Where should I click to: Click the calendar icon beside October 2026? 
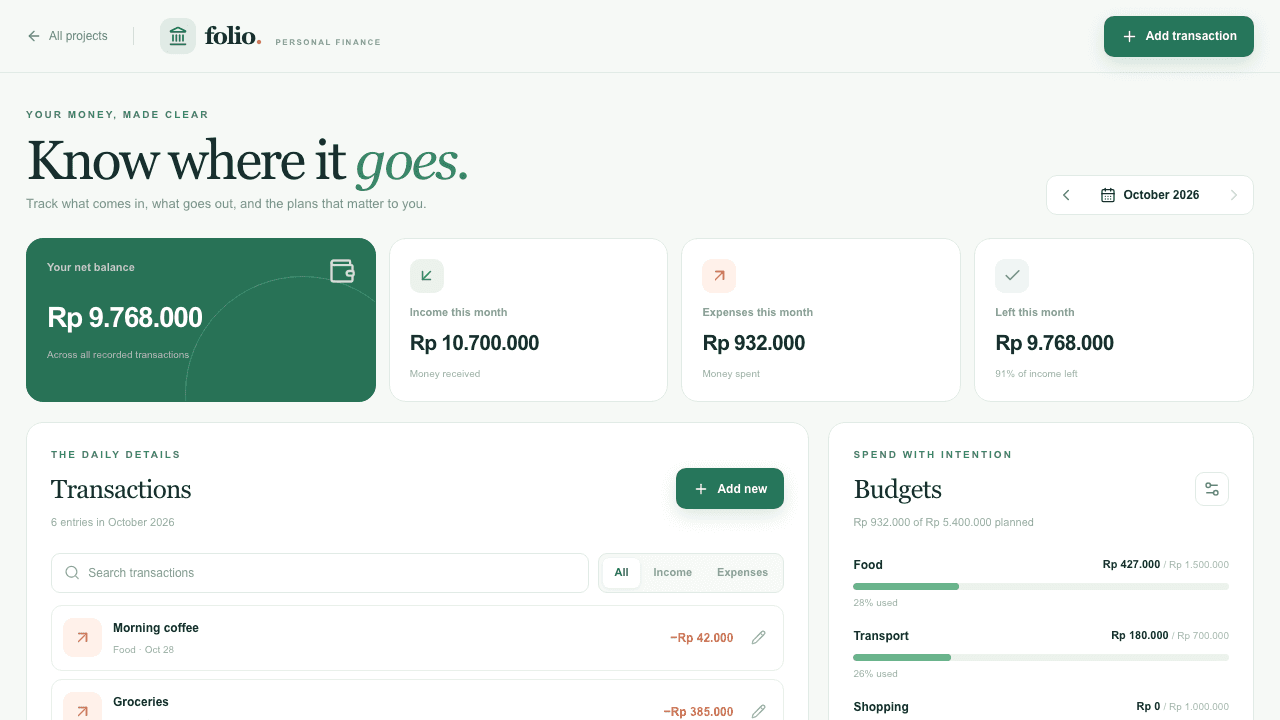(x=1108, y=195)
